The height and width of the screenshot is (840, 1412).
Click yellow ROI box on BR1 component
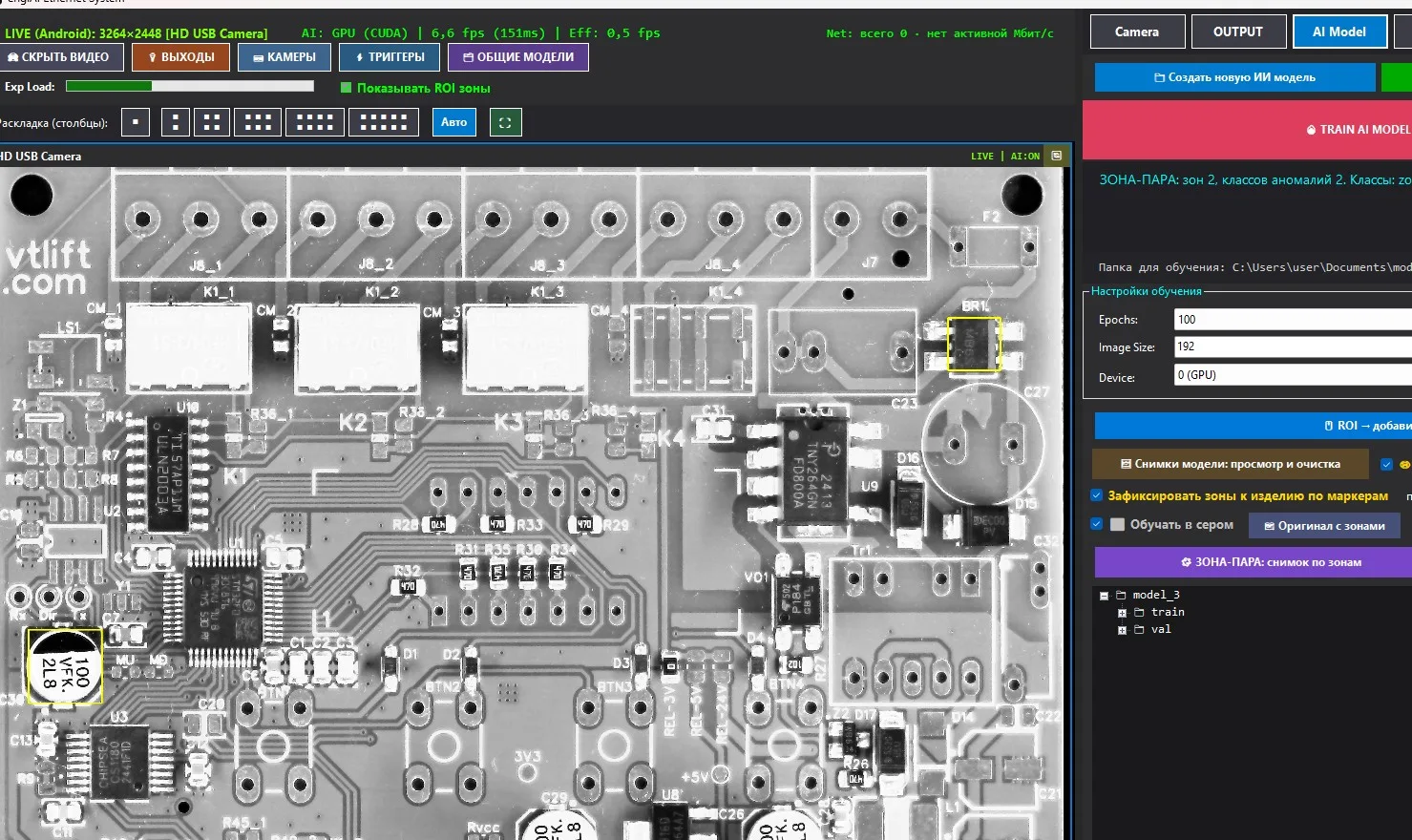[974, 344]
